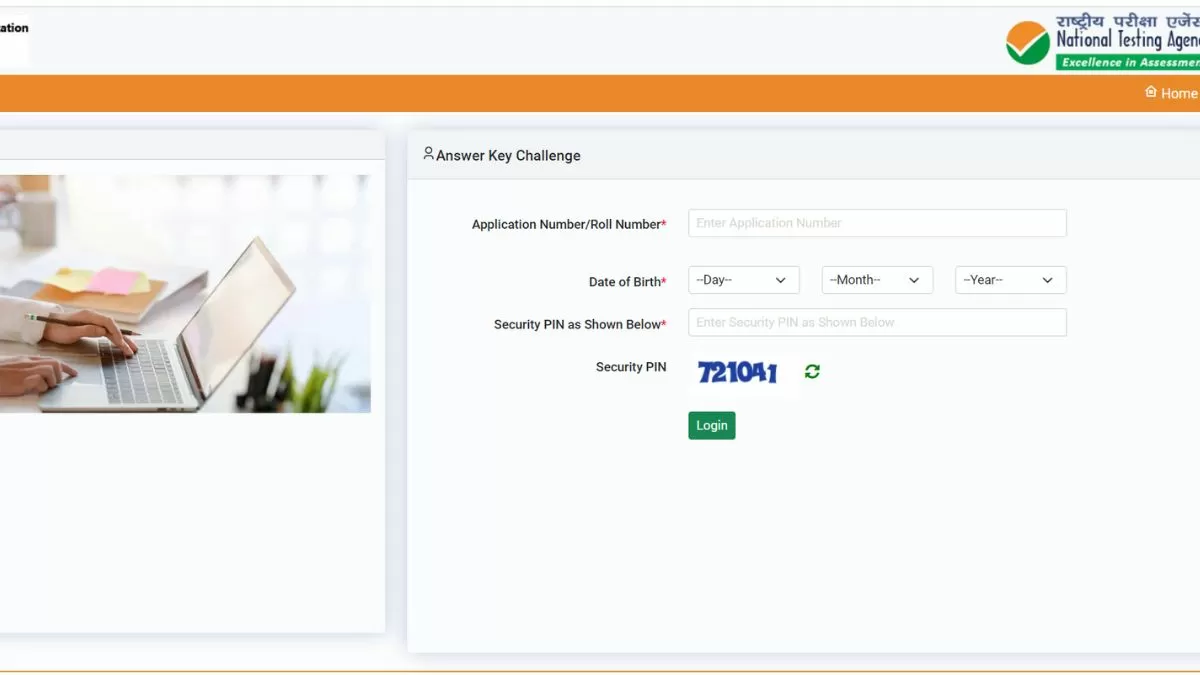Image resolution: width=1200 pixels, height=675 pixels.
Task: Click the Security PIN as Shown Below label
Action: pyautogui.click(x=578, y=325)
